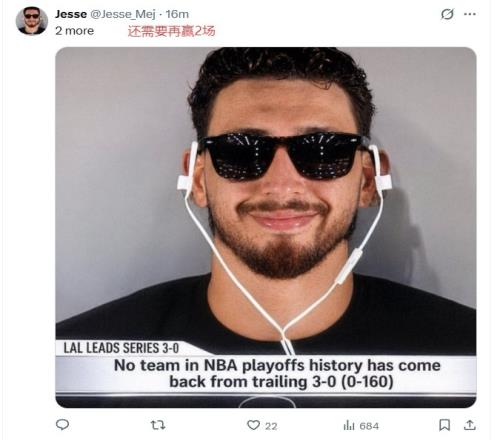
Task: Visit the @Jesse_Mej handle link
Action: tap(123, 14)
